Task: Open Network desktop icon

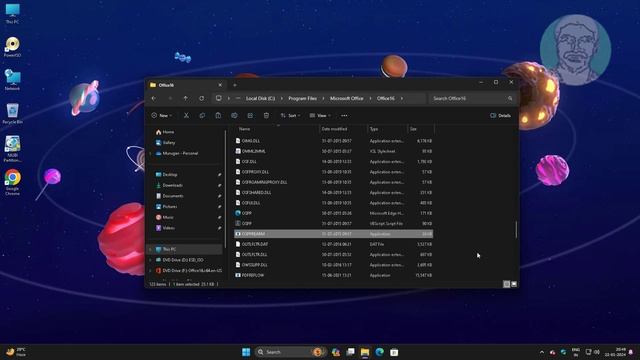Action: pos(12,80)
